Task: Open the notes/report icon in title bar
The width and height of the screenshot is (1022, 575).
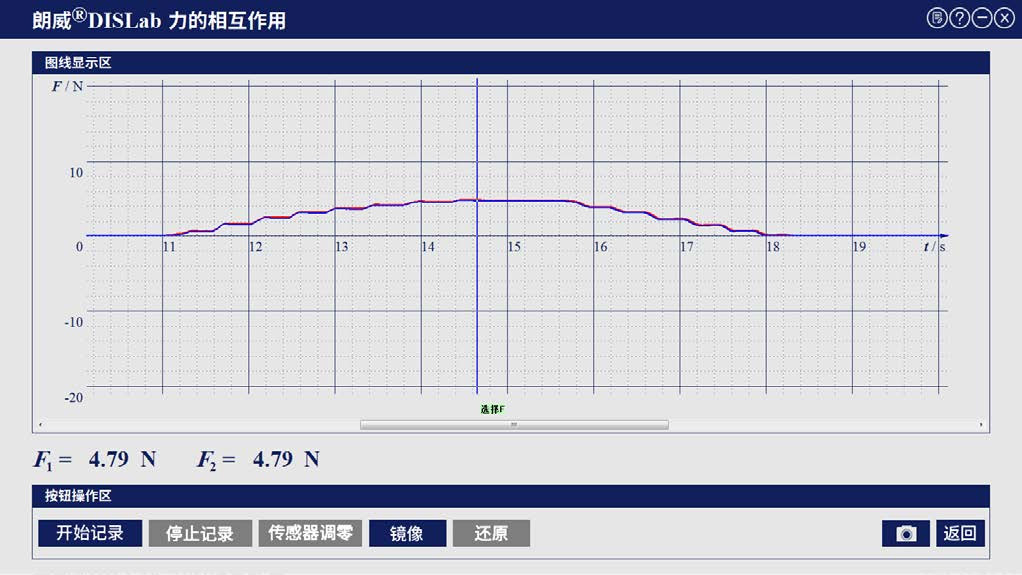Action: [937, 18]
